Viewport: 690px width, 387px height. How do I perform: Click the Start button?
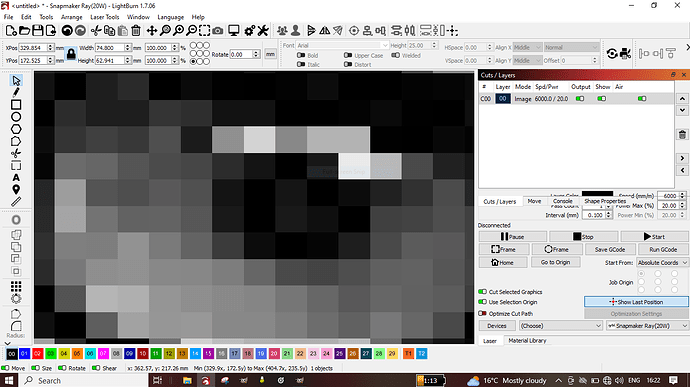click(654, 236)
